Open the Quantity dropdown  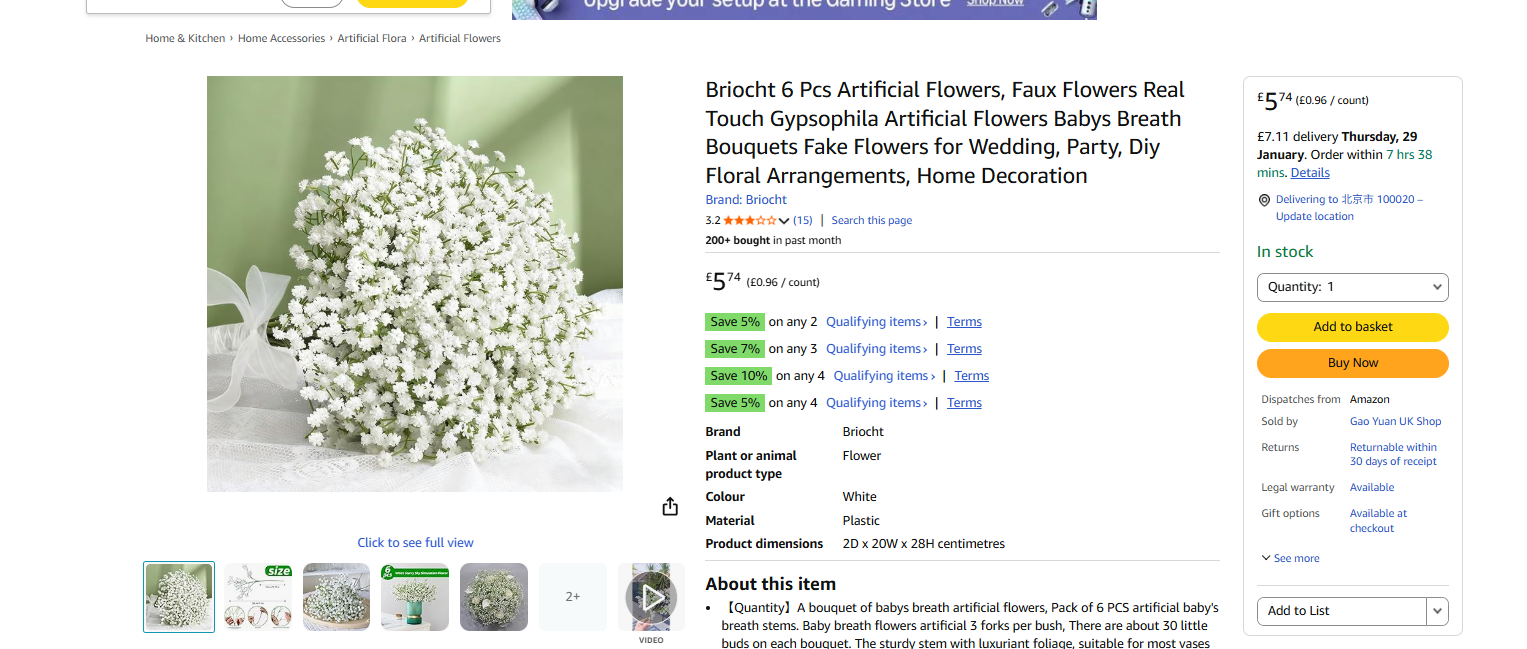1352,287
